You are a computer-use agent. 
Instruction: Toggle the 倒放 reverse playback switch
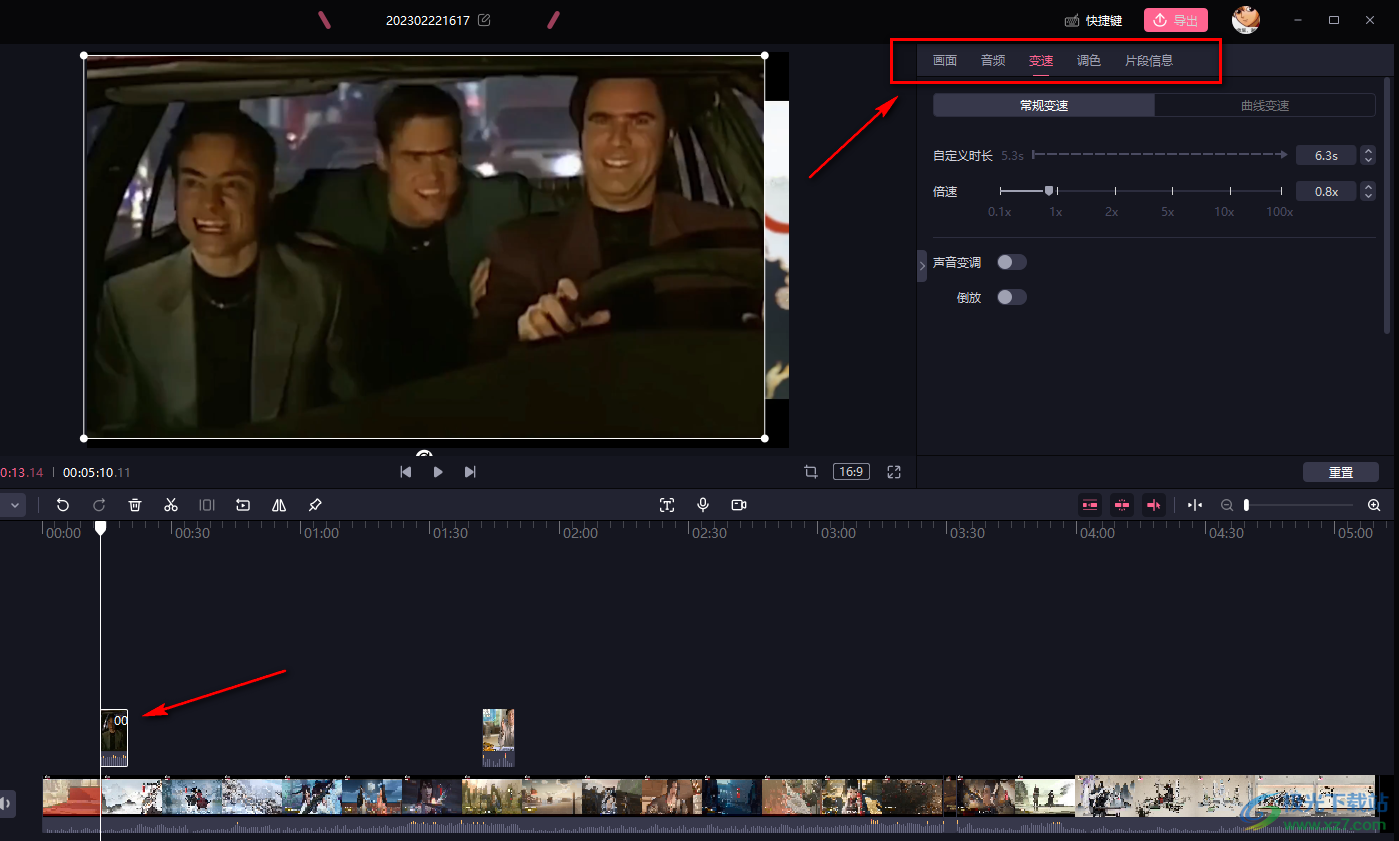[x=1012, y=297]
